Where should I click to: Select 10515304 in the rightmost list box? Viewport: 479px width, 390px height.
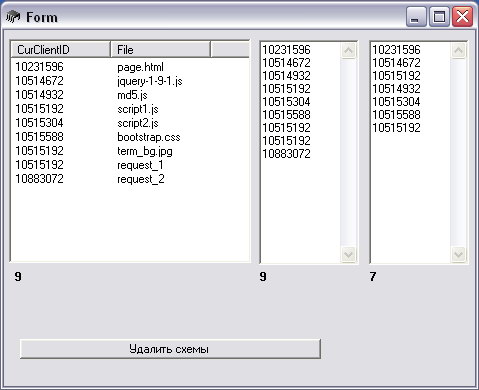point(396,102)
